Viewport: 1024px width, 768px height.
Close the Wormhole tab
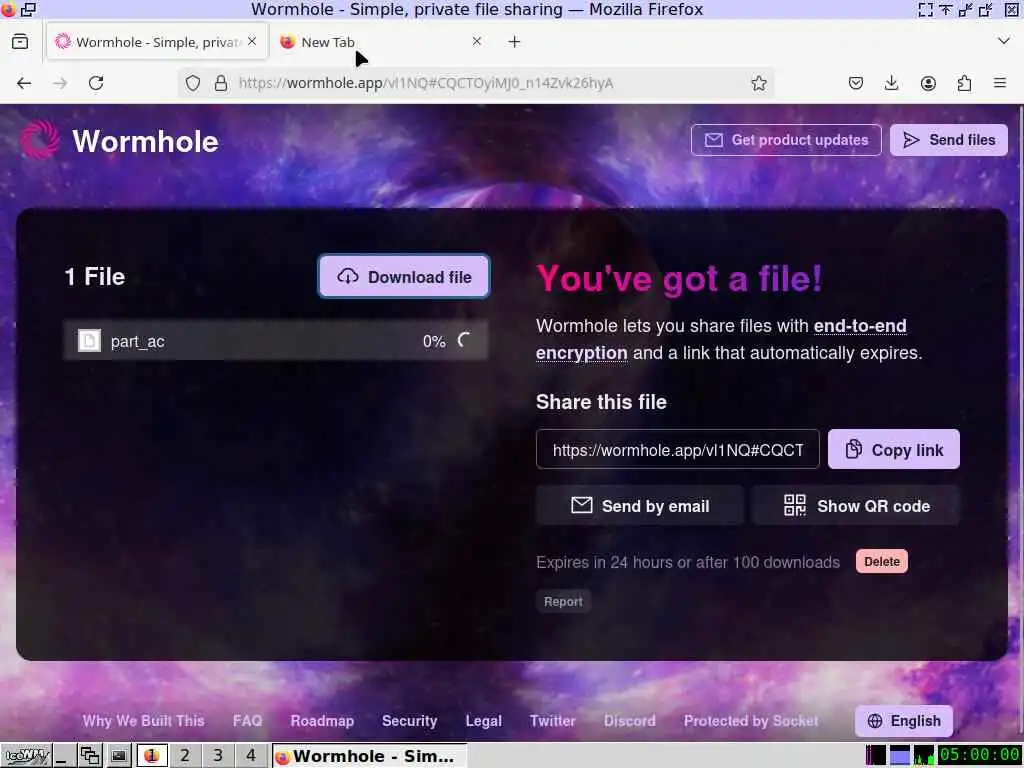click(252, 41)
